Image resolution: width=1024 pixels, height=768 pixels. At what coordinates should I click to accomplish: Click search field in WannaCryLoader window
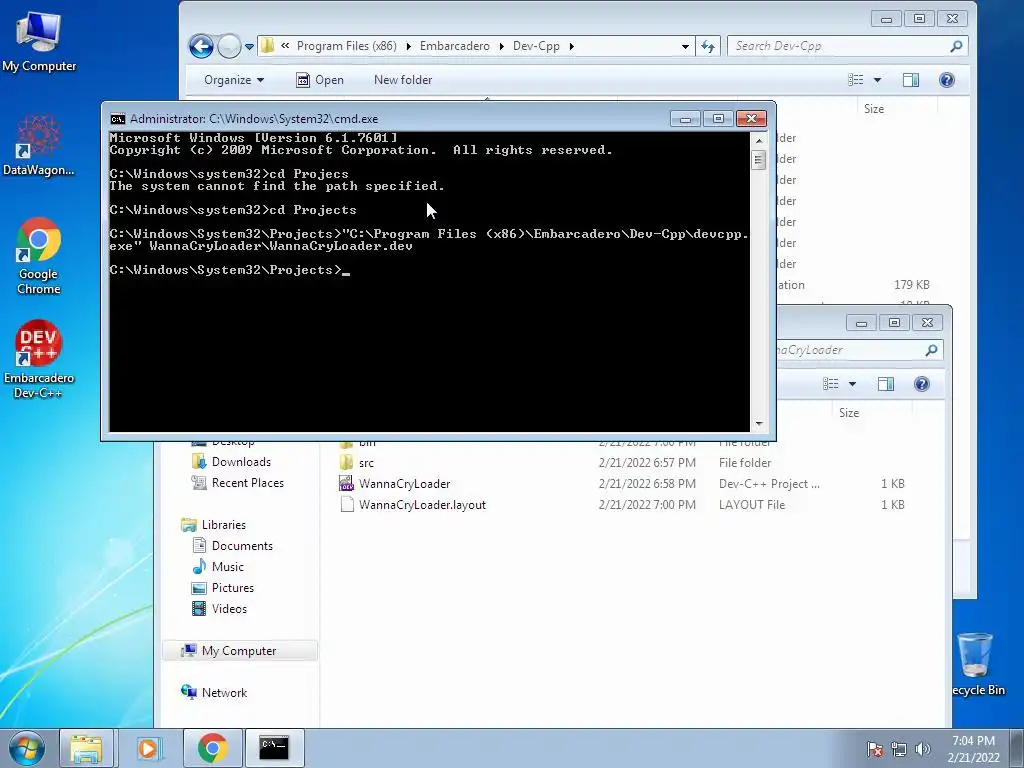click(849, 350)
